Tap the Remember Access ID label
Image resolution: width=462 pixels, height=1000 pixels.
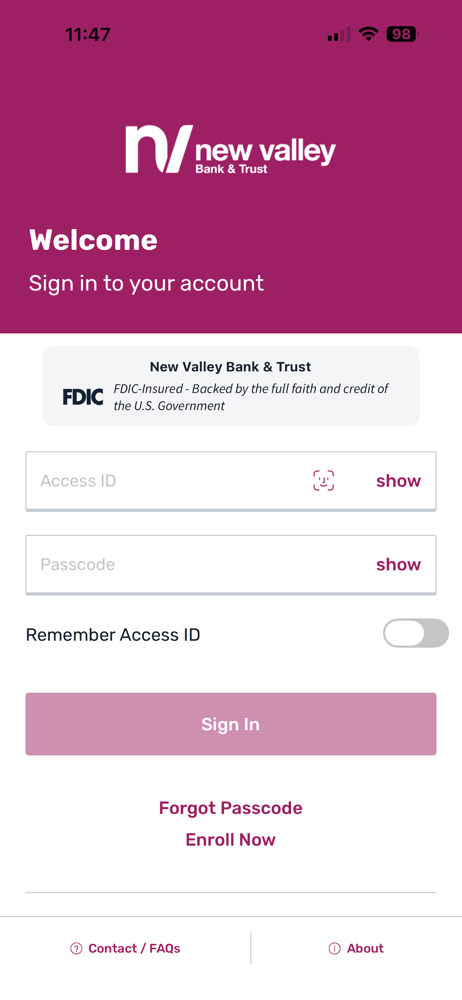coord(113,635)
